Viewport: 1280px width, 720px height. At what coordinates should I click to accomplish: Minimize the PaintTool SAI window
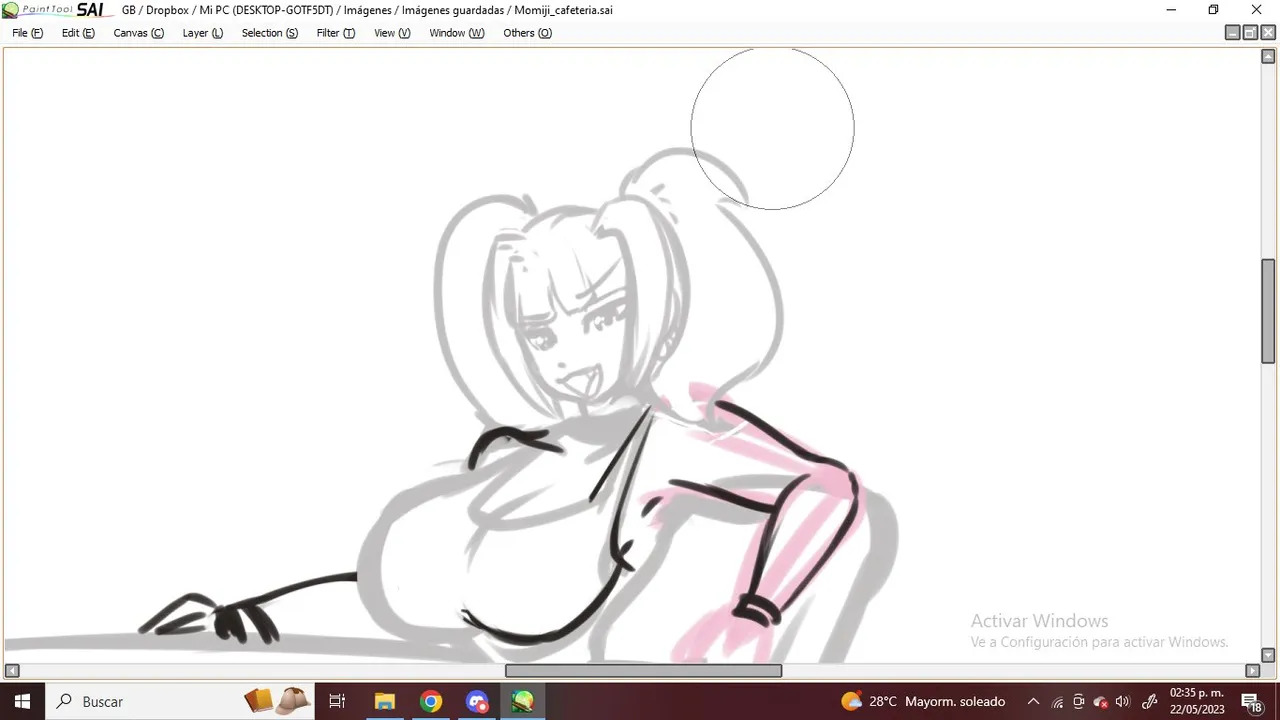(1171, 10)
